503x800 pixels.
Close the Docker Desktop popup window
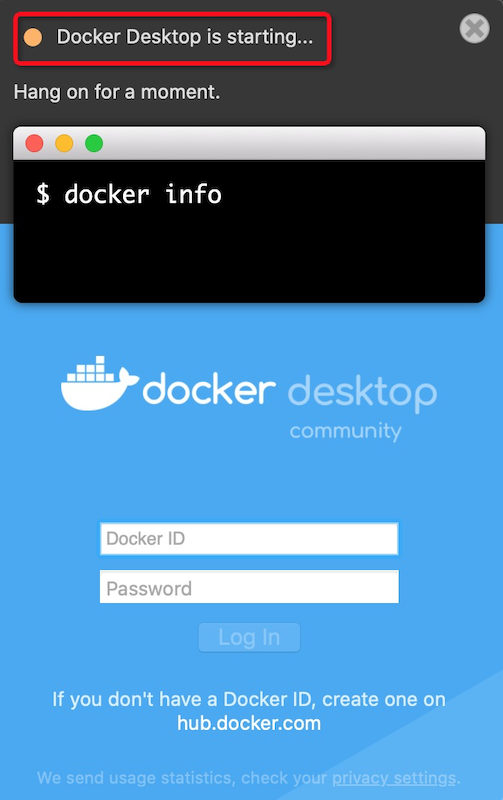[474, 29]
